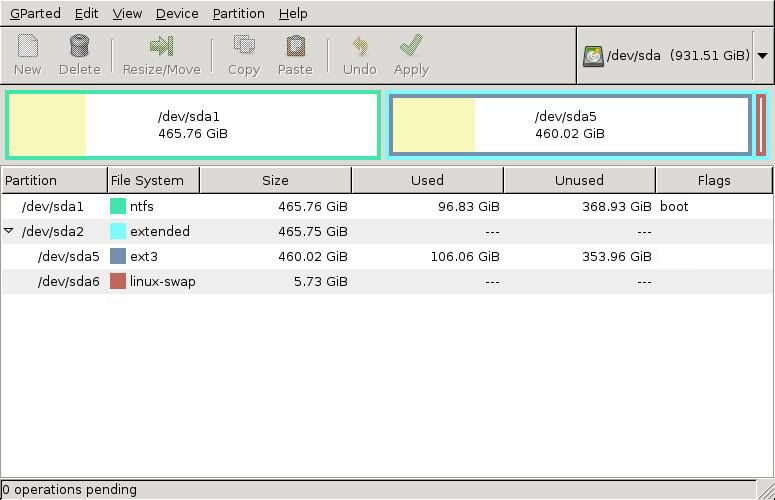Click the 460.02 GiB size cell for sda5
Image resolution: width=775 pixels, height=500 pixels.
click(x=313, y=256)
